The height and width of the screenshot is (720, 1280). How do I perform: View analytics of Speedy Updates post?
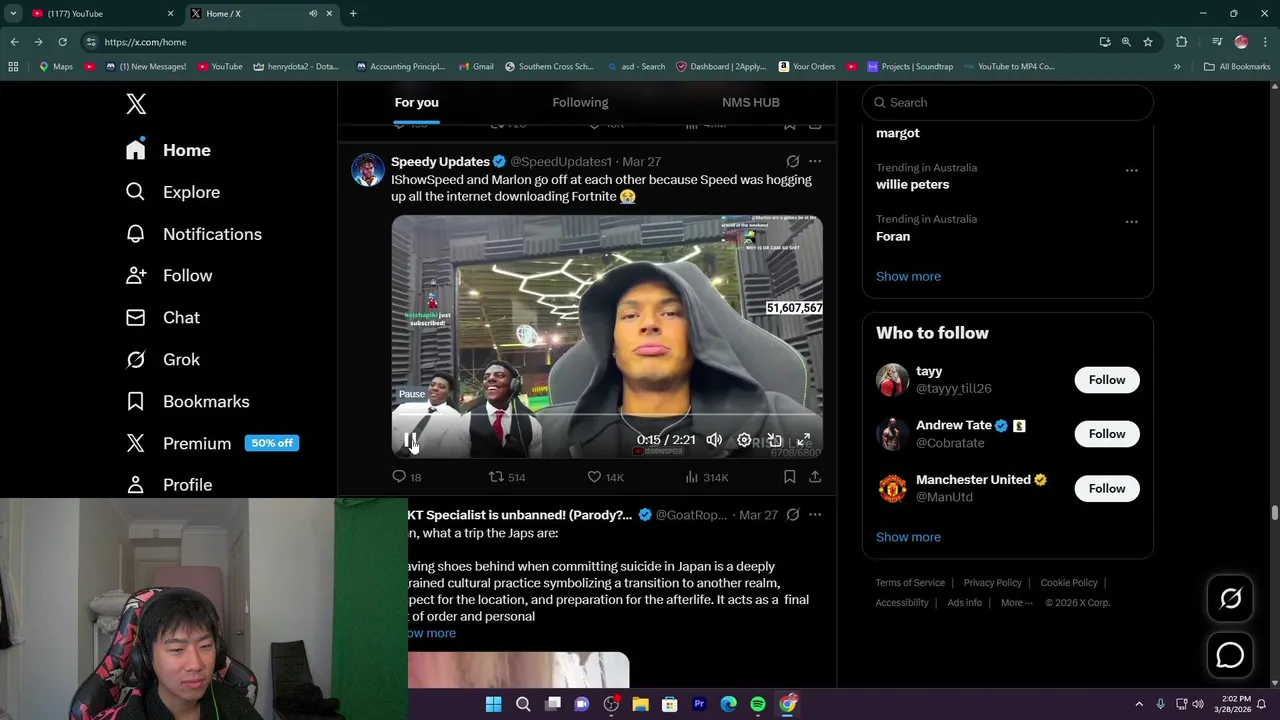706,477
